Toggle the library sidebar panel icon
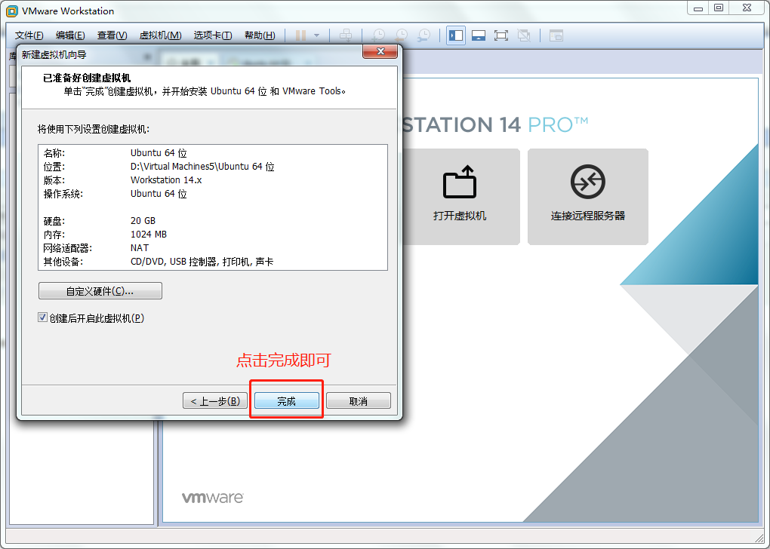 (456, 35)
